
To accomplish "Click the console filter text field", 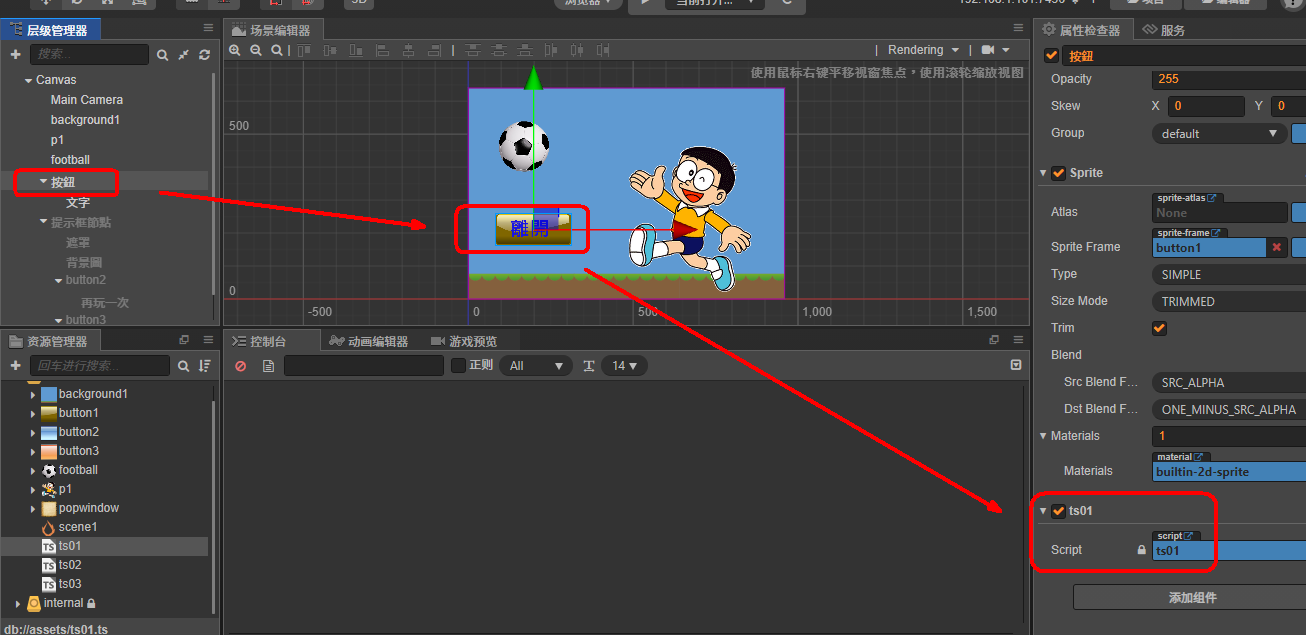I will tap(364, 366).
